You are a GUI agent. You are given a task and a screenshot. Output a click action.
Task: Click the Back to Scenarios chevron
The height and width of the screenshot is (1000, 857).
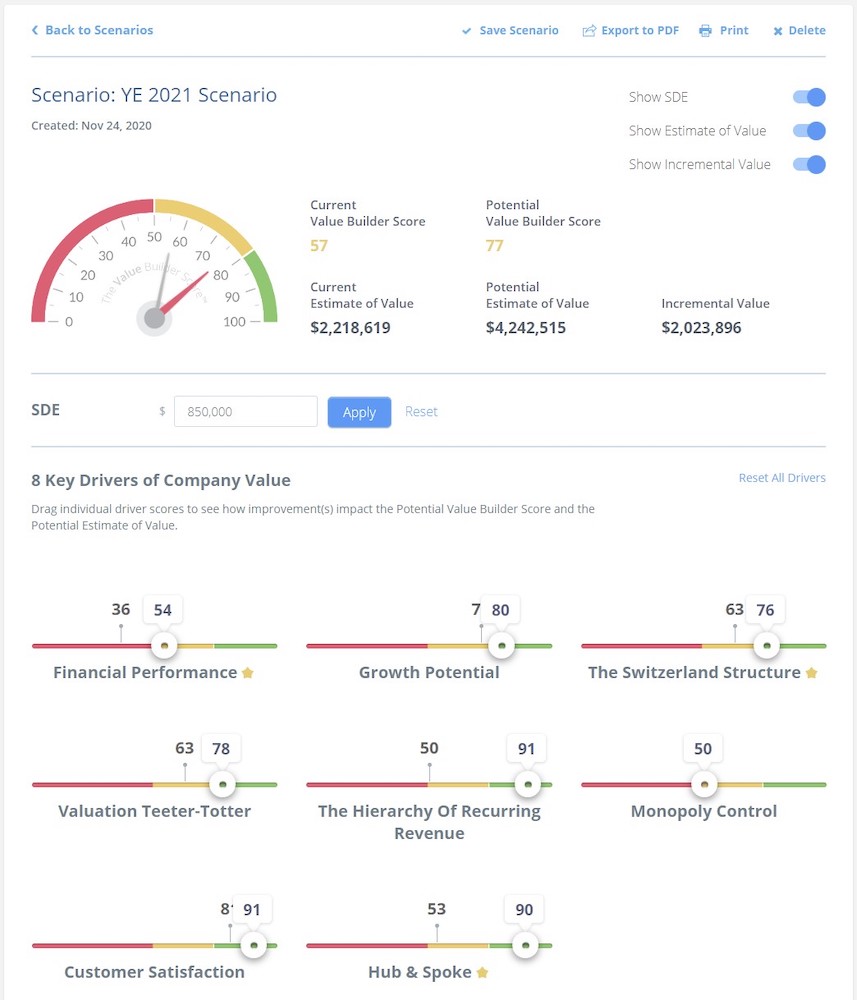tap(35, 31)
